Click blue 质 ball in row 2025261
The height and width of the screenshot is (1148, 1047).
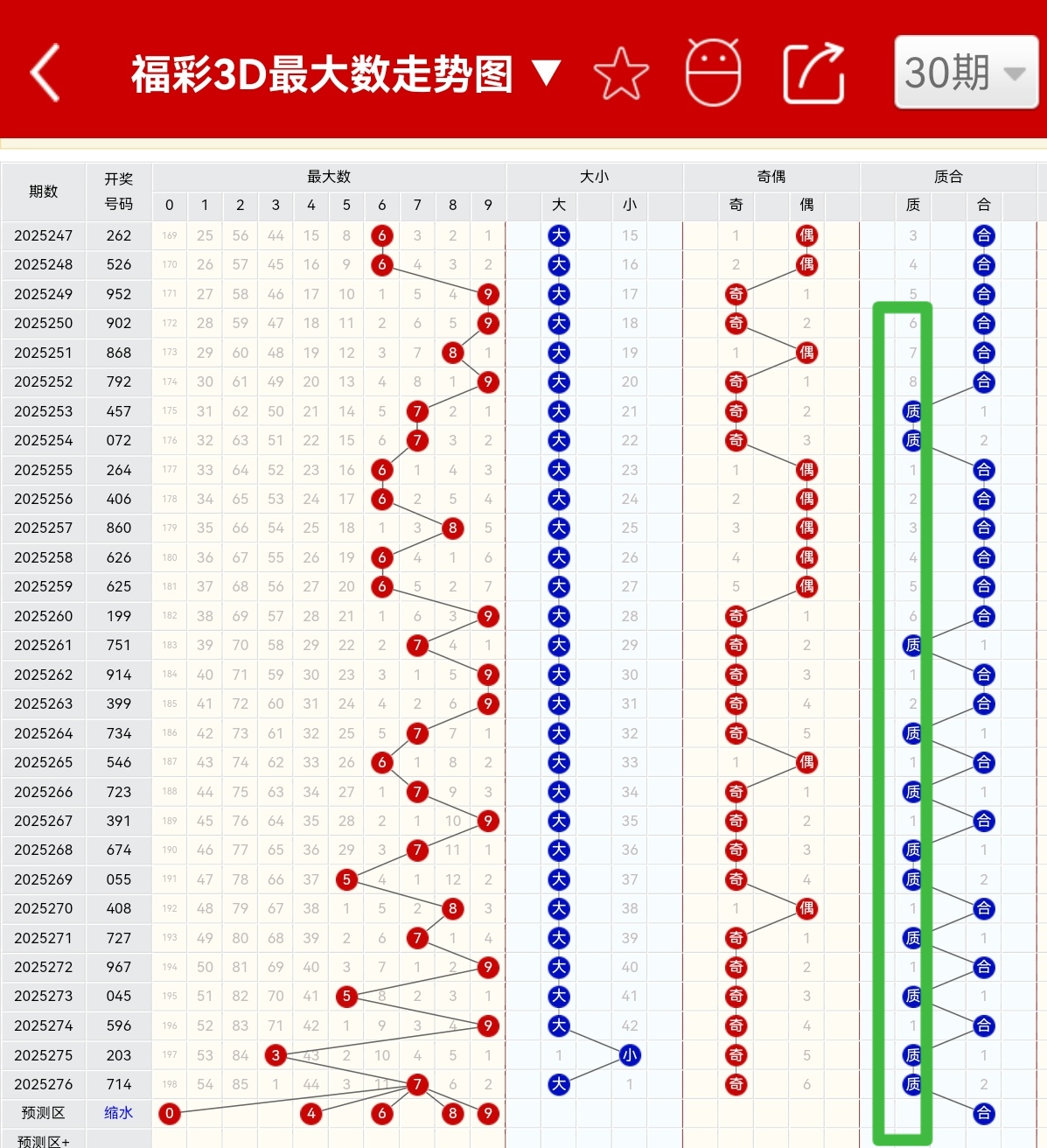[x=913, y=645]
